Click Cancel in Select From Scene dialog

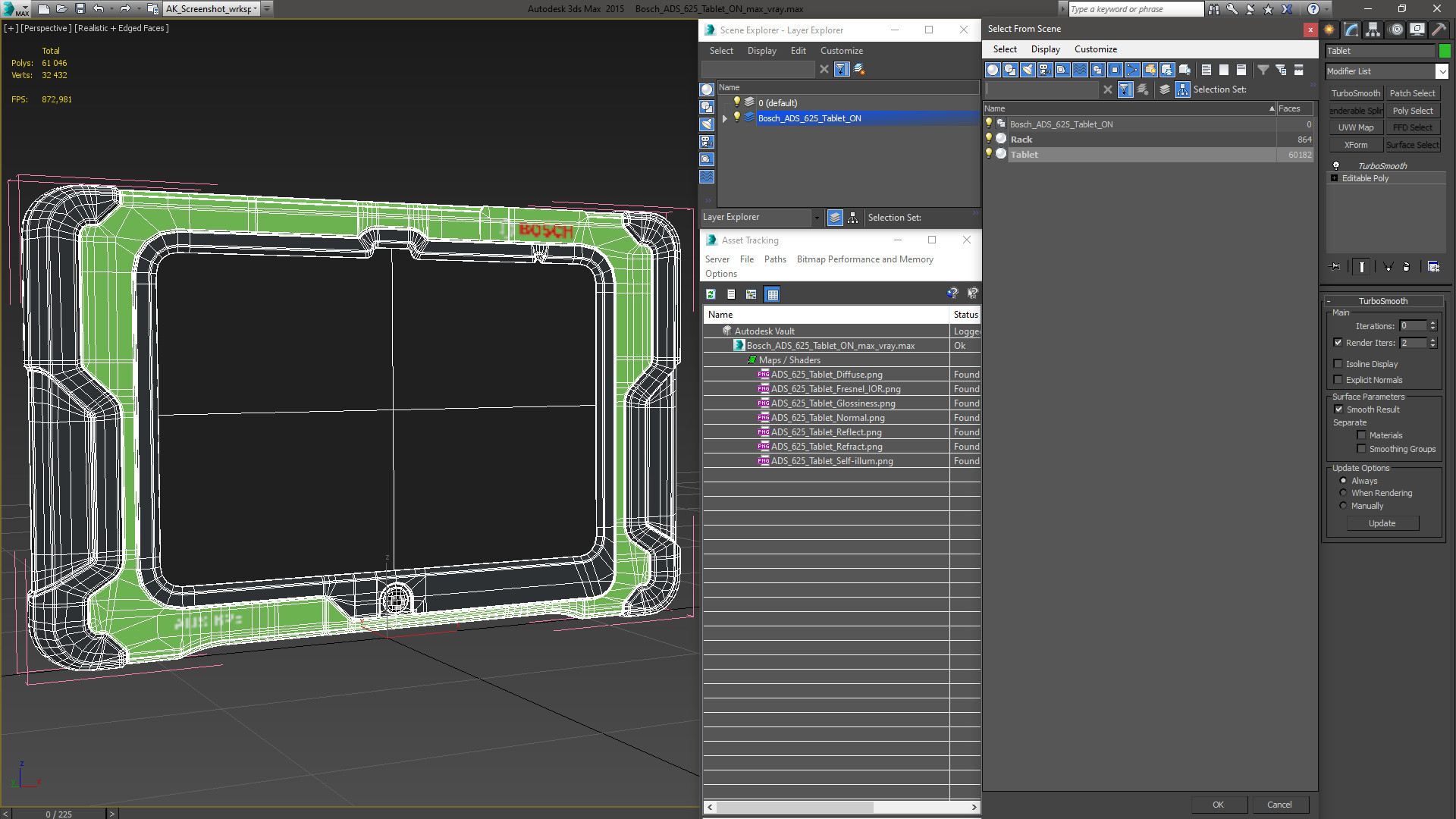click(x=1279, y=805)
